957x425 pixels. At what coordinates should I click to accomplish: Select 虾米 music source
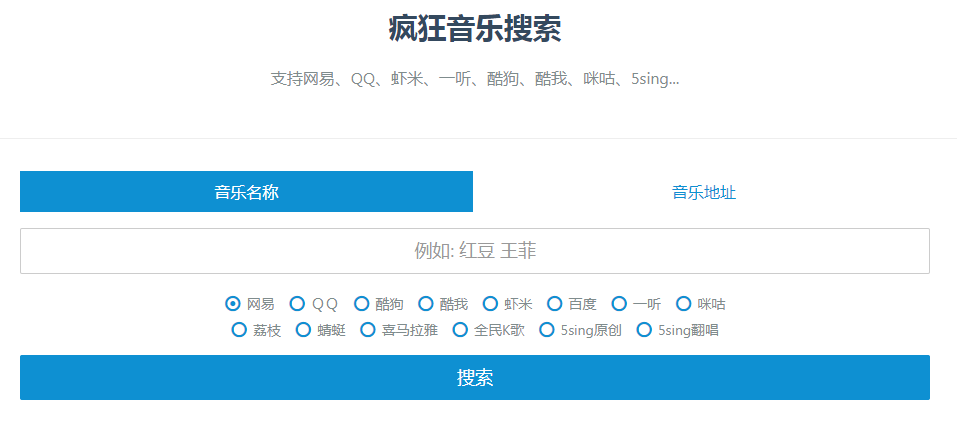pos(490,303)
